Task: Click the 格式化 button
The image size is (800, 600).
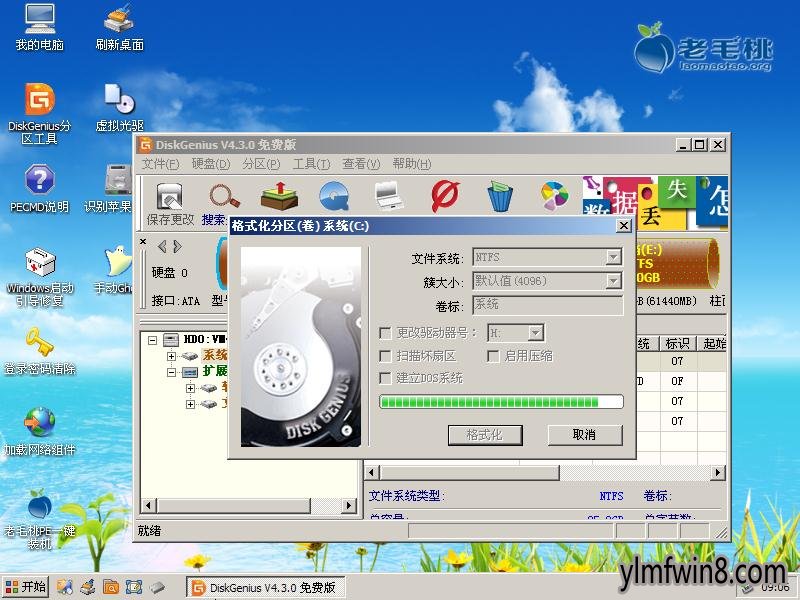Action: point(485,435)
